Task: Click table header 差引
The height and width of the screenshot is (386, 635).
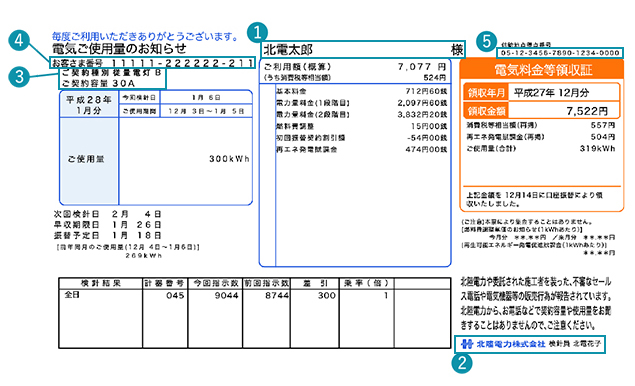Action: pyautogui.click(x=315, y=284)
